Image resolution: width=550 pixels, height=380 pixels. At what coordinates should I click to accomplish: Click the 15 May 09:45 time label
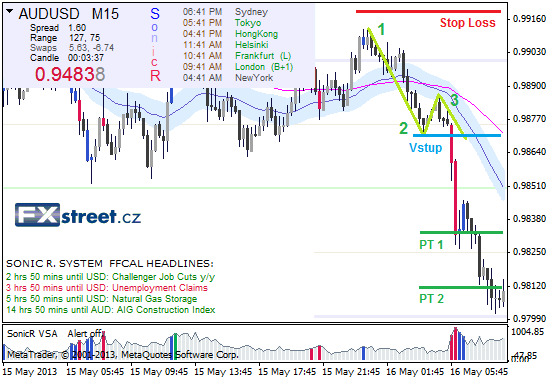click(x=160, y=372)
